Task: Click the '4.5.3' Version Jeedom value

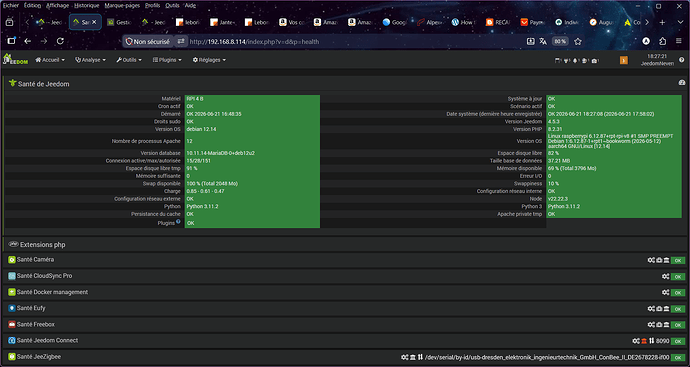Action: point(554,121)
